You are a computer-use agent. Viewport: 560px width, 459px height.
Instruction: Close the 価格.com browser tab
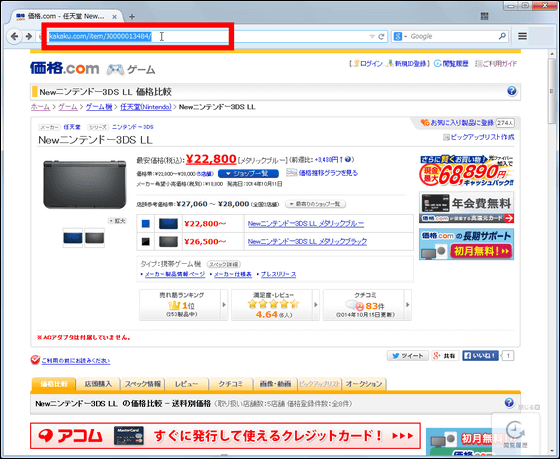click(x=114, y=17)
